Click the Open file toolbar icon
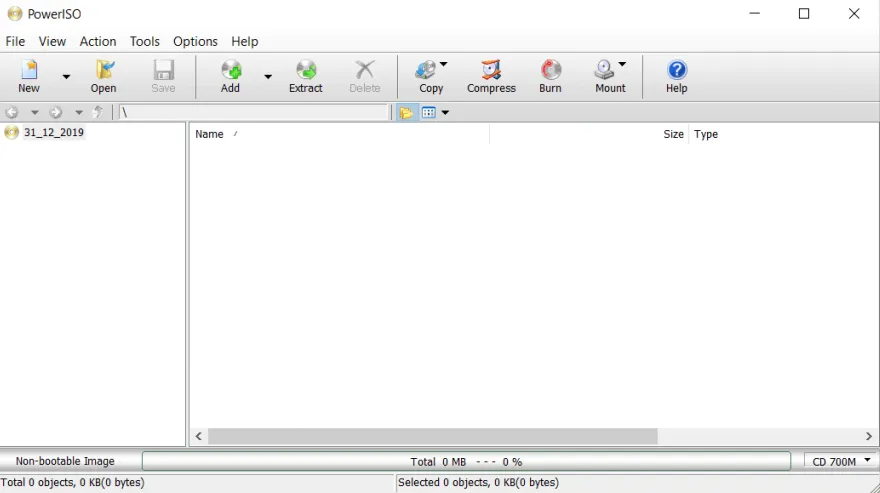This screenshot has height=493, width=880. coord(104,70)
